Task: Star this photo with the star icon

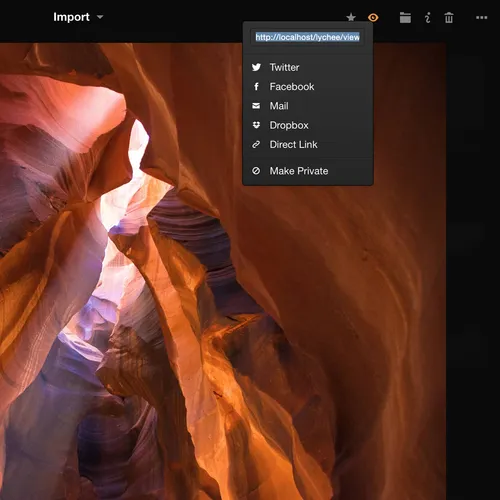Action: click(x=351, y=17)
